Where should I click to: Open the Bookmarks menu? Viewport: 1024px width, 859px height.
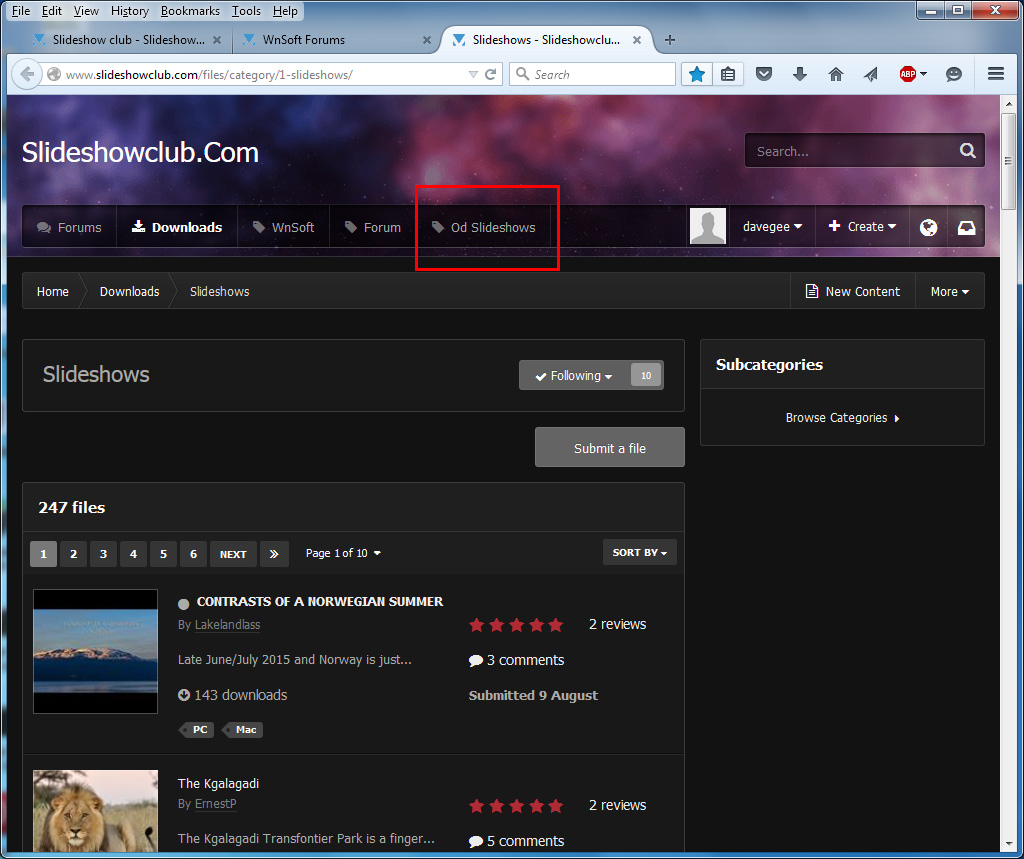pyautogui.click(x=190, y=11)
